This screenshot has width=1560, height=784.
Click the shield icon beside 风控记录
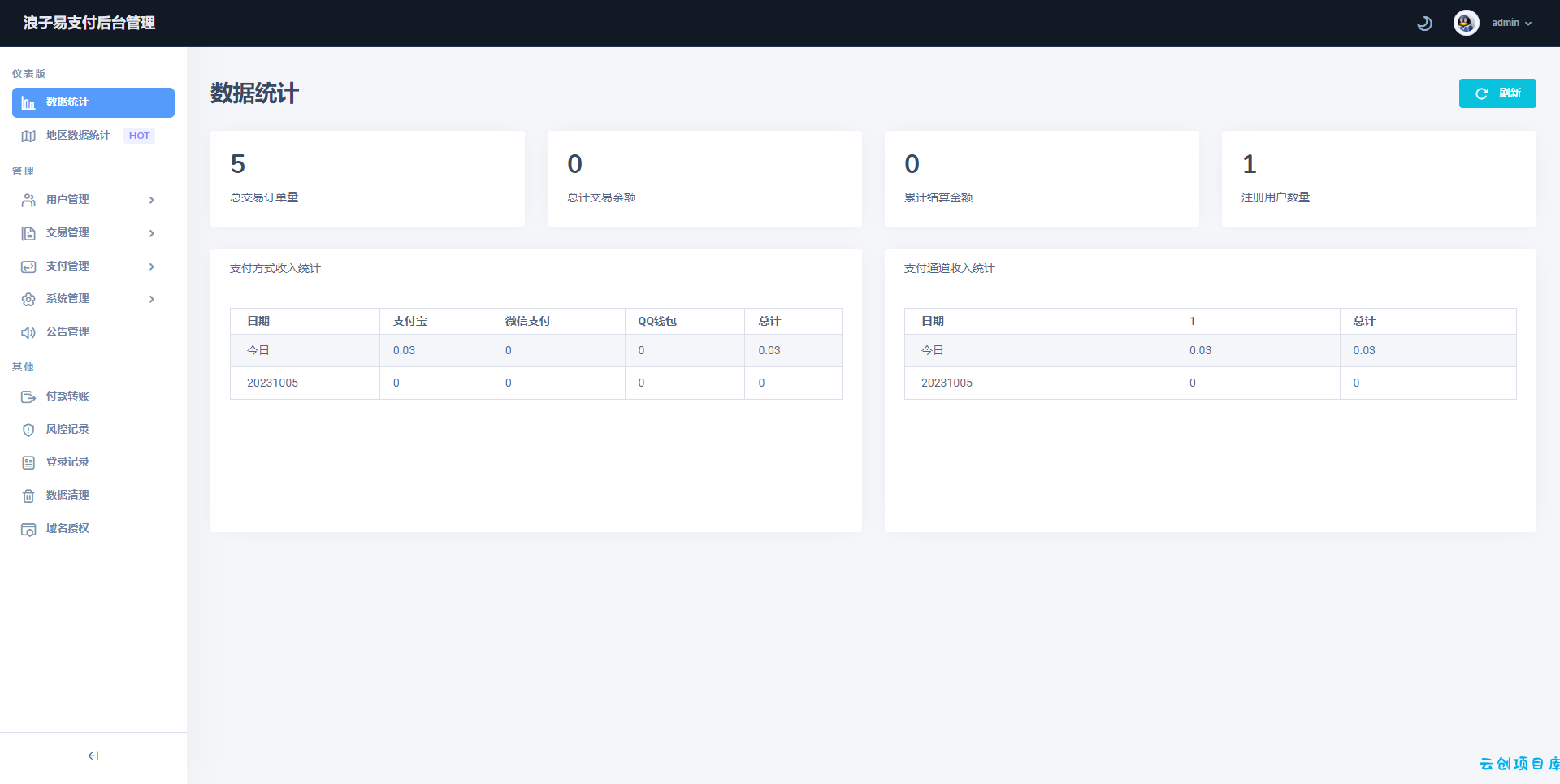click(x=28, y=430)
